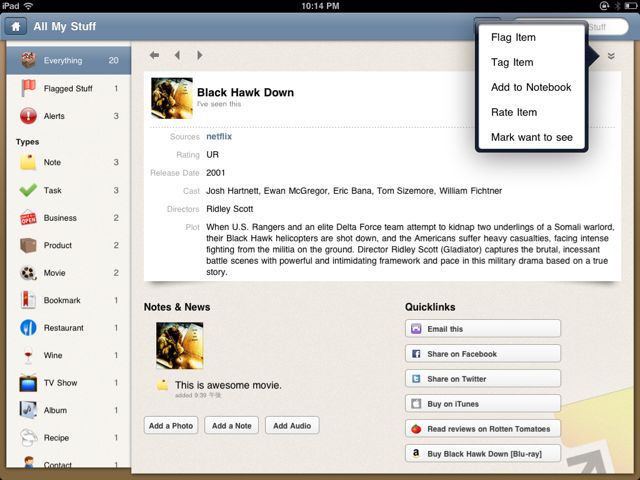Show previous item with left triangle
Image resolution: width=640 pixels, height=480 pixels.
coord(177,55)
